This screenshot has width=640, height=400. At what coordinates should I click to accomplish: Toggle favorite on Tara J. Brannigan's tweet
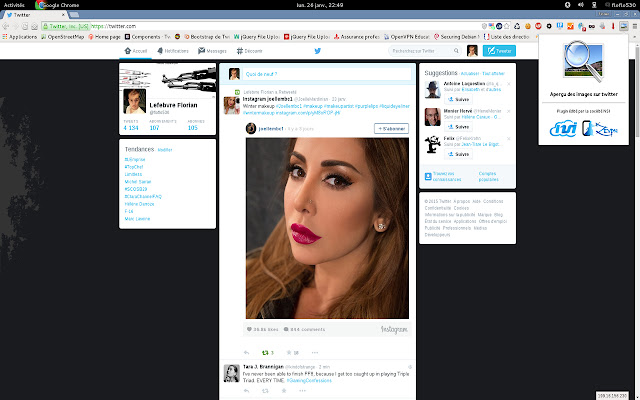tap(284, 391)
